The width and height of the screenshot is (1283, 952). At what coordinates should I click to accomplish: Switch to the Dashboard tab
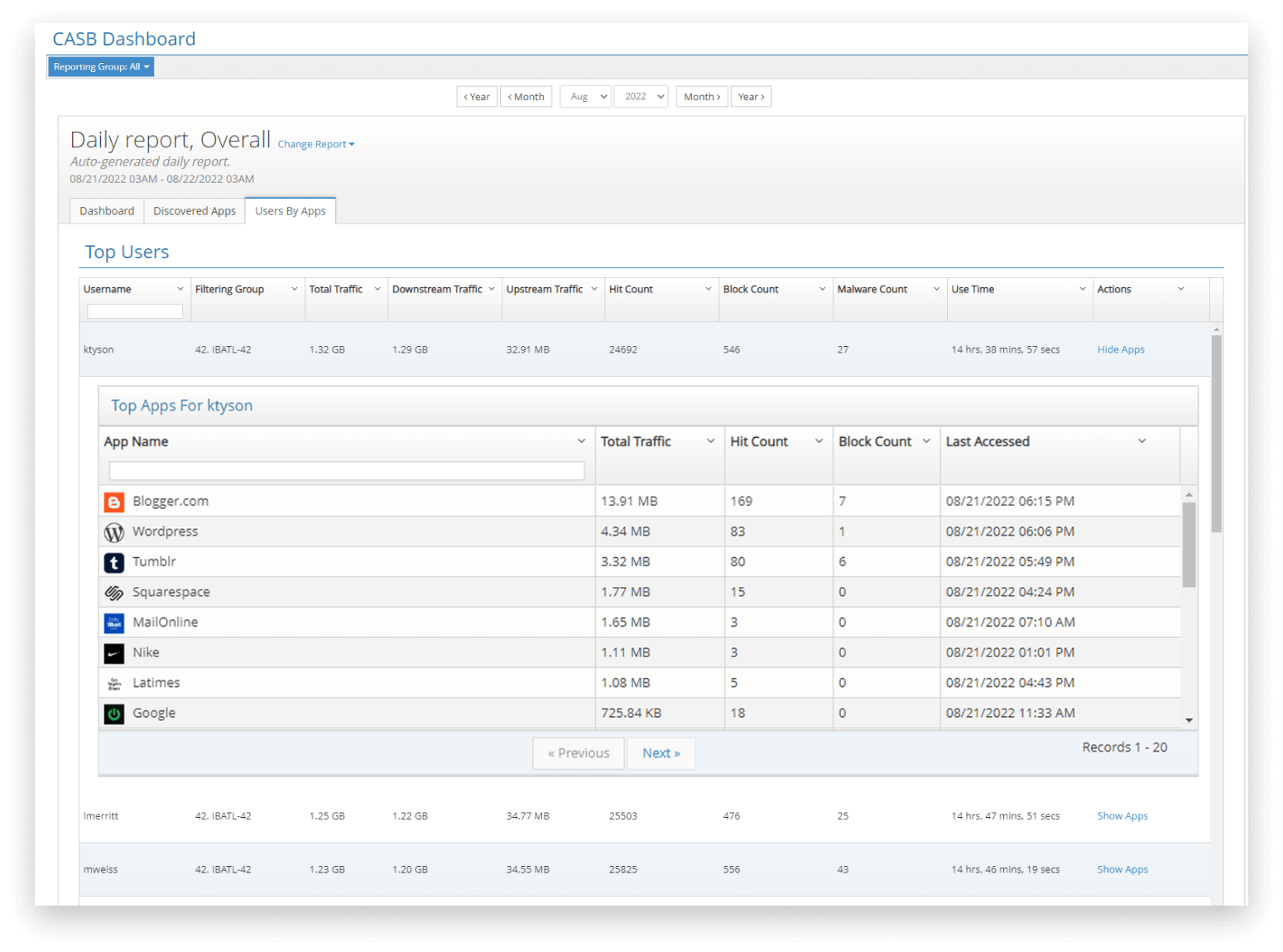click(x=107, y=211)
